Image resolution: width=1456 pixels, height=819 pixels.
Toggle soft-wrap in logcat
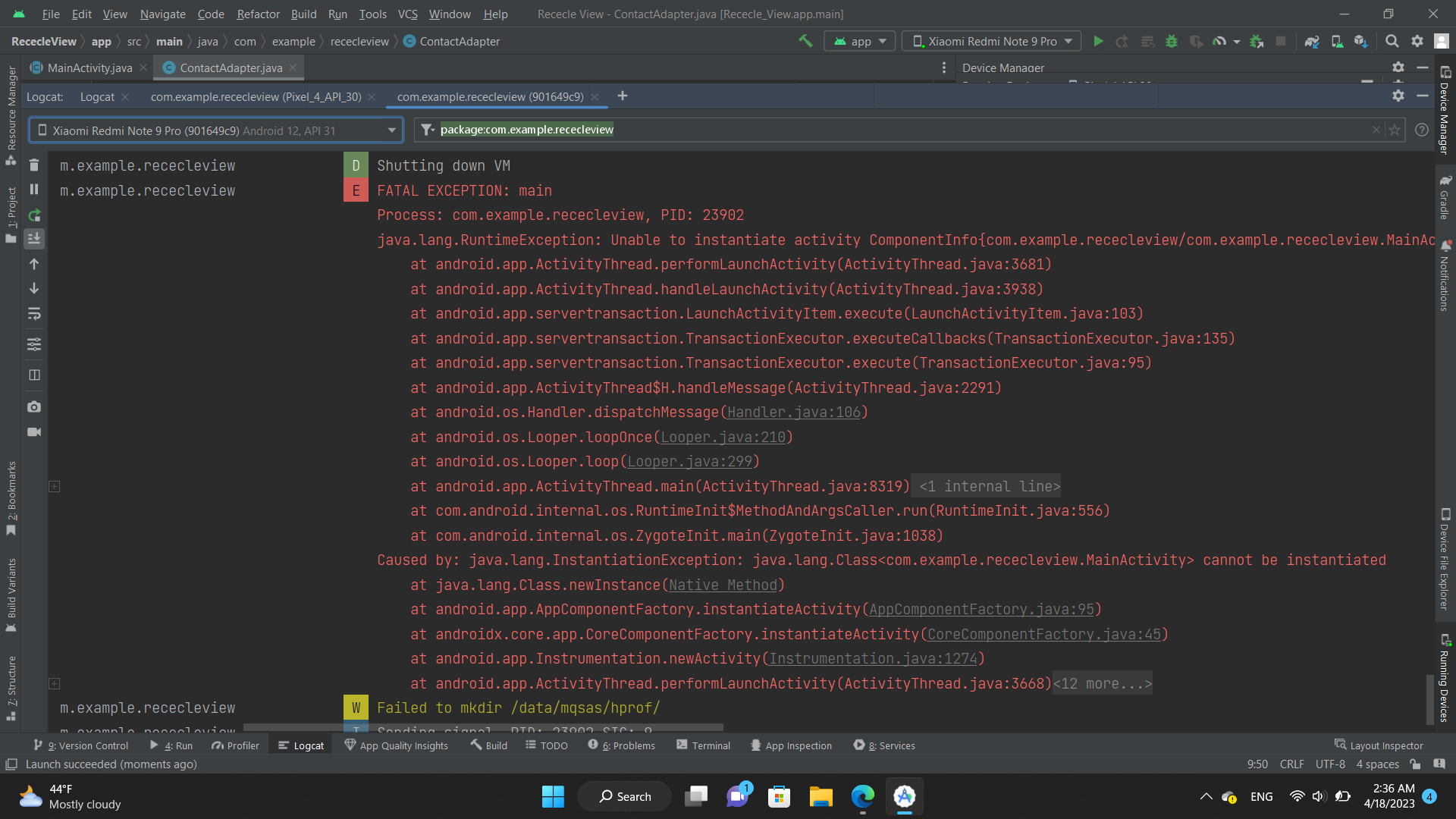pos(34,314)
